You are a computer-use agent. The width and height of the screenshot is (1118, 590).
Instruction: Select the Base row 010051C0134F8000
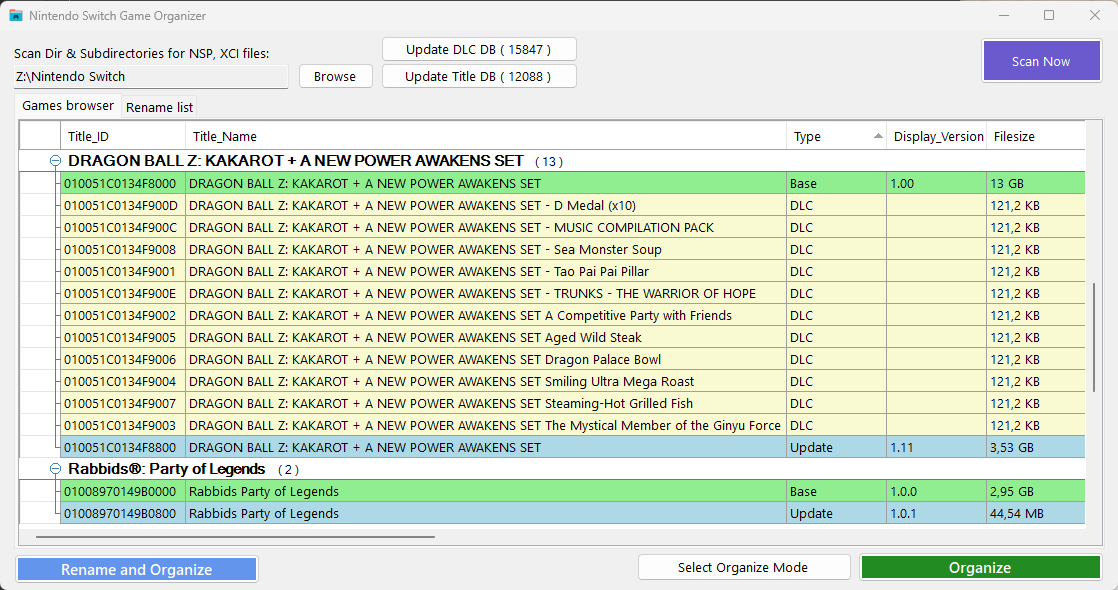pos(573,183)
